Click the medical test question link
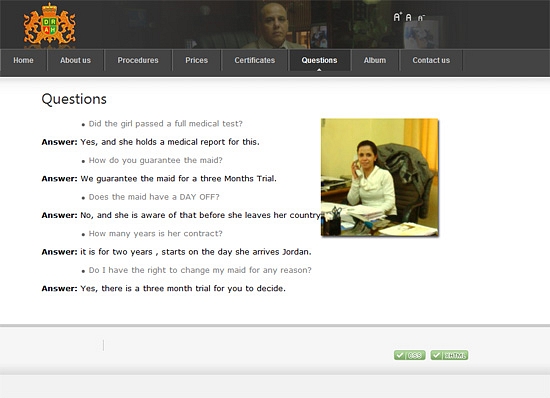Screen dimensions: 550x398 click(x=166, y=124)
